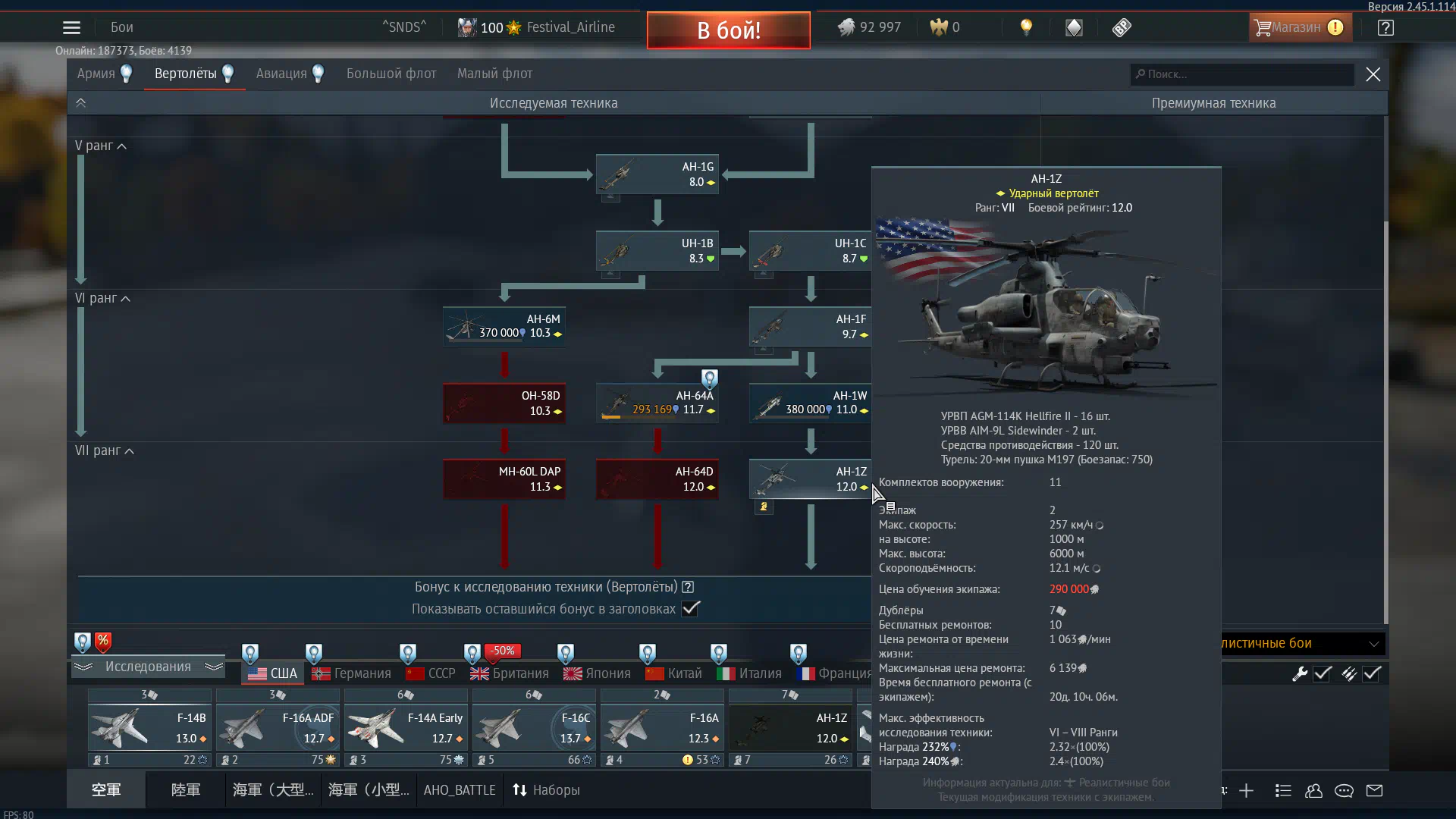Open the items inventory icon in top bar

(1122, 28)
